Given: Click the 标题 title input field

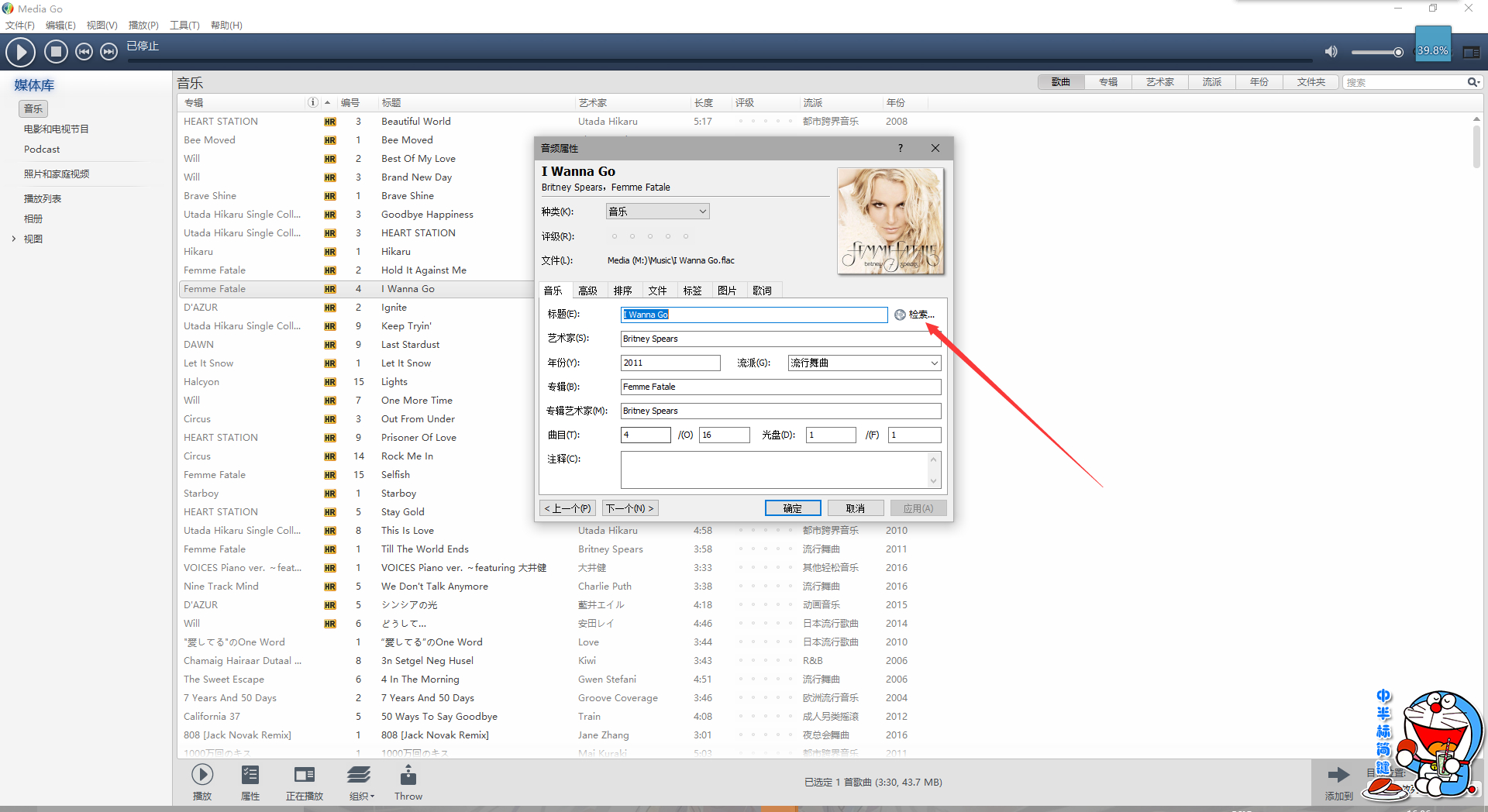Looking at the screenshot, I should (x=754, y=315).
